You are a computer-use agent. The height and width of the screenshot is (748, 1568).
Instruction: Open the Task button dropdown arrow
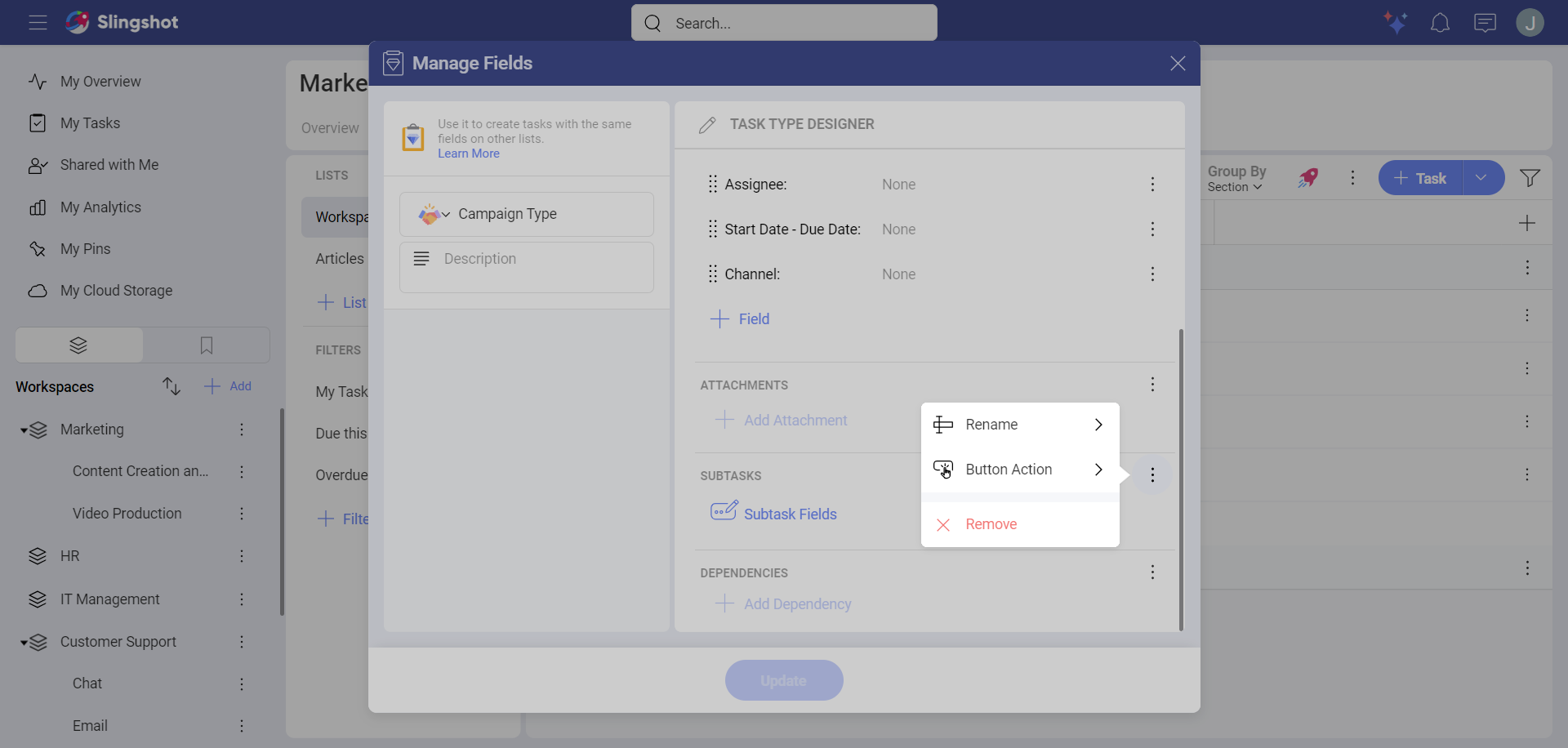point(1483,178)
